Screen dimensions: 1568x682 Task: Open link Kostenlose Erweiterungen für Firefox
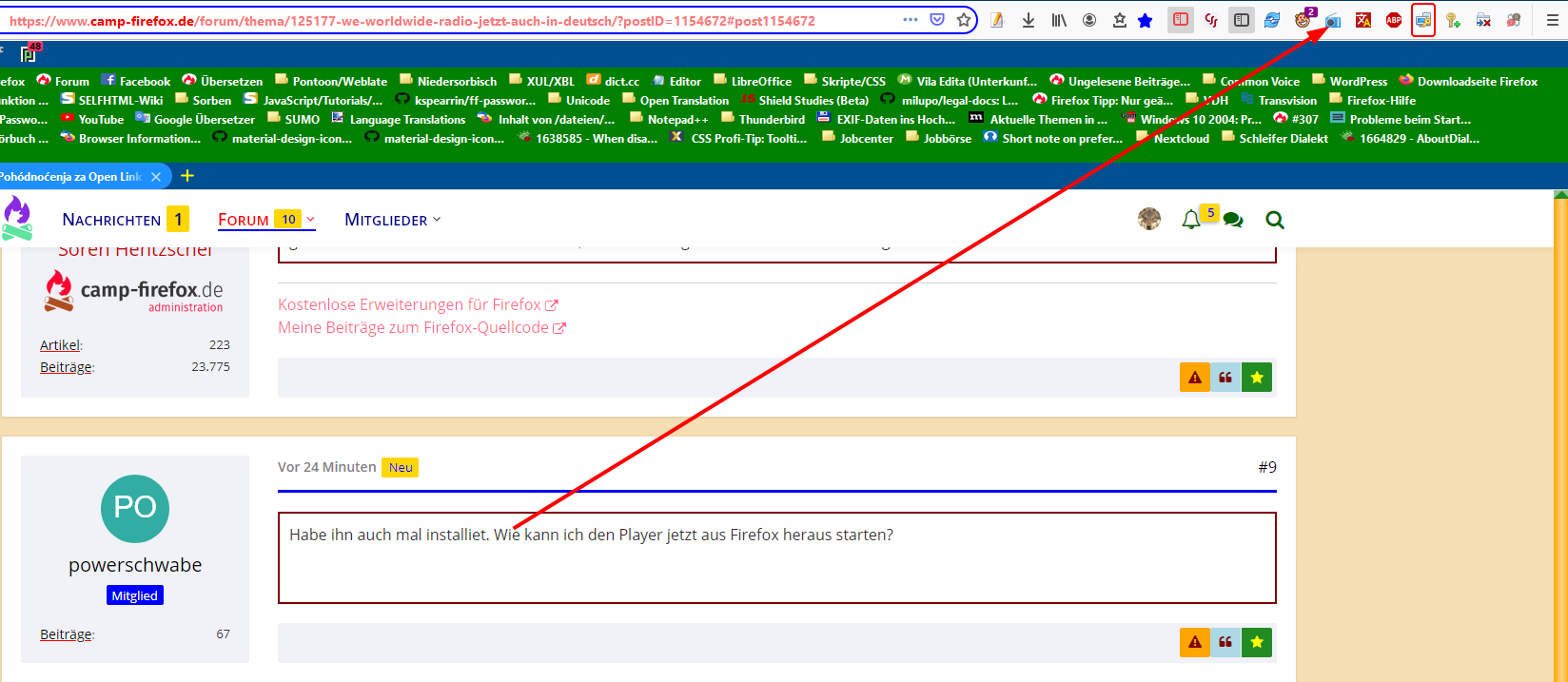click(418, 304)
